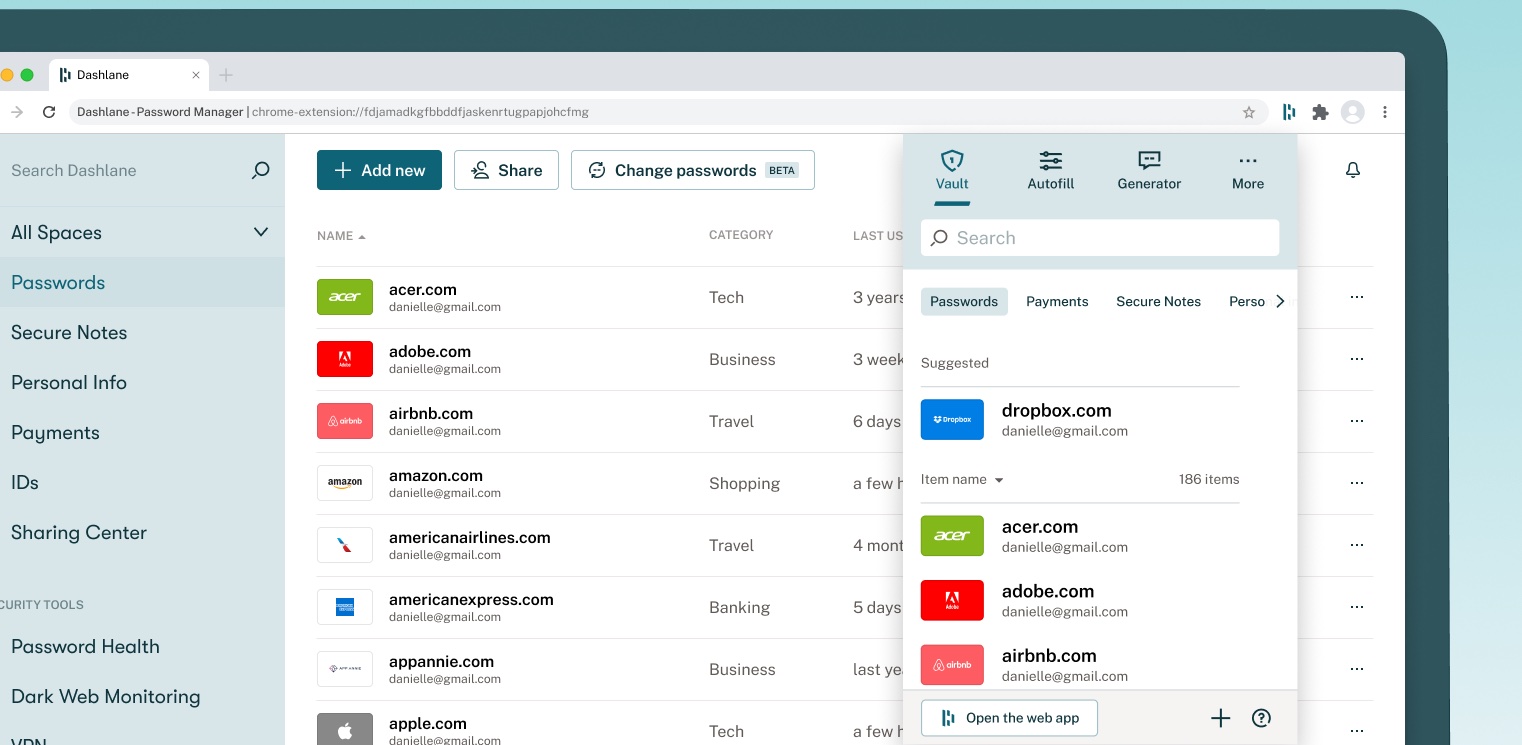Open IDs in the sidebar
Screen dimensions: 1522x745
[25, 482]
